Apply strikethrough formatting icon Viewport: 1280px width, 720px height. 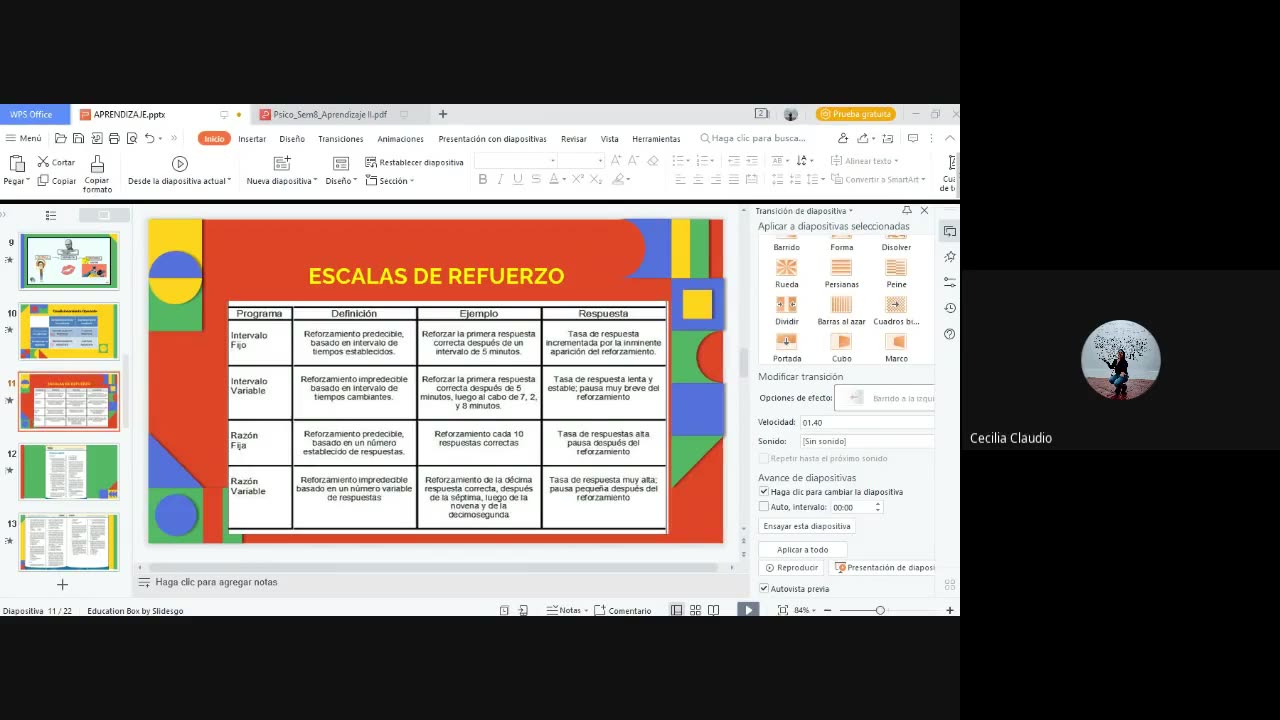tap(536, 180)
